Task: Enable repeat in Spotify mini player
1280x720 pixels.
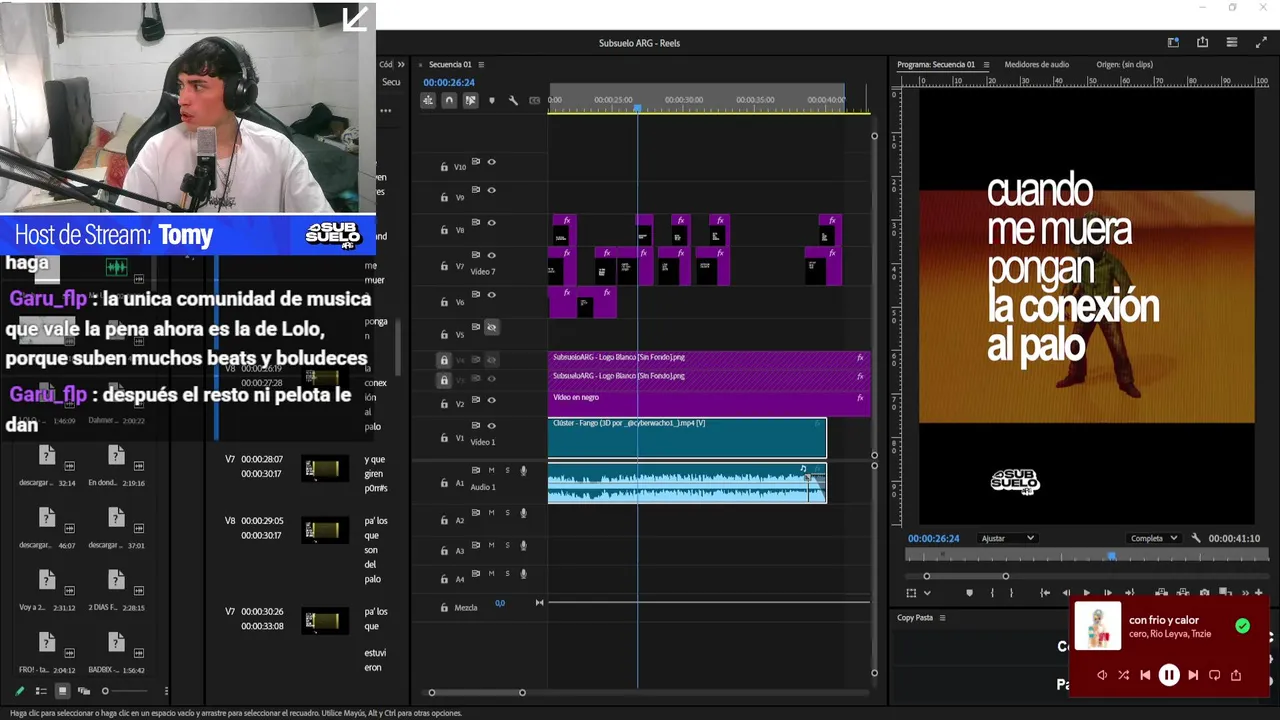Action: [x=1215, y=675]
